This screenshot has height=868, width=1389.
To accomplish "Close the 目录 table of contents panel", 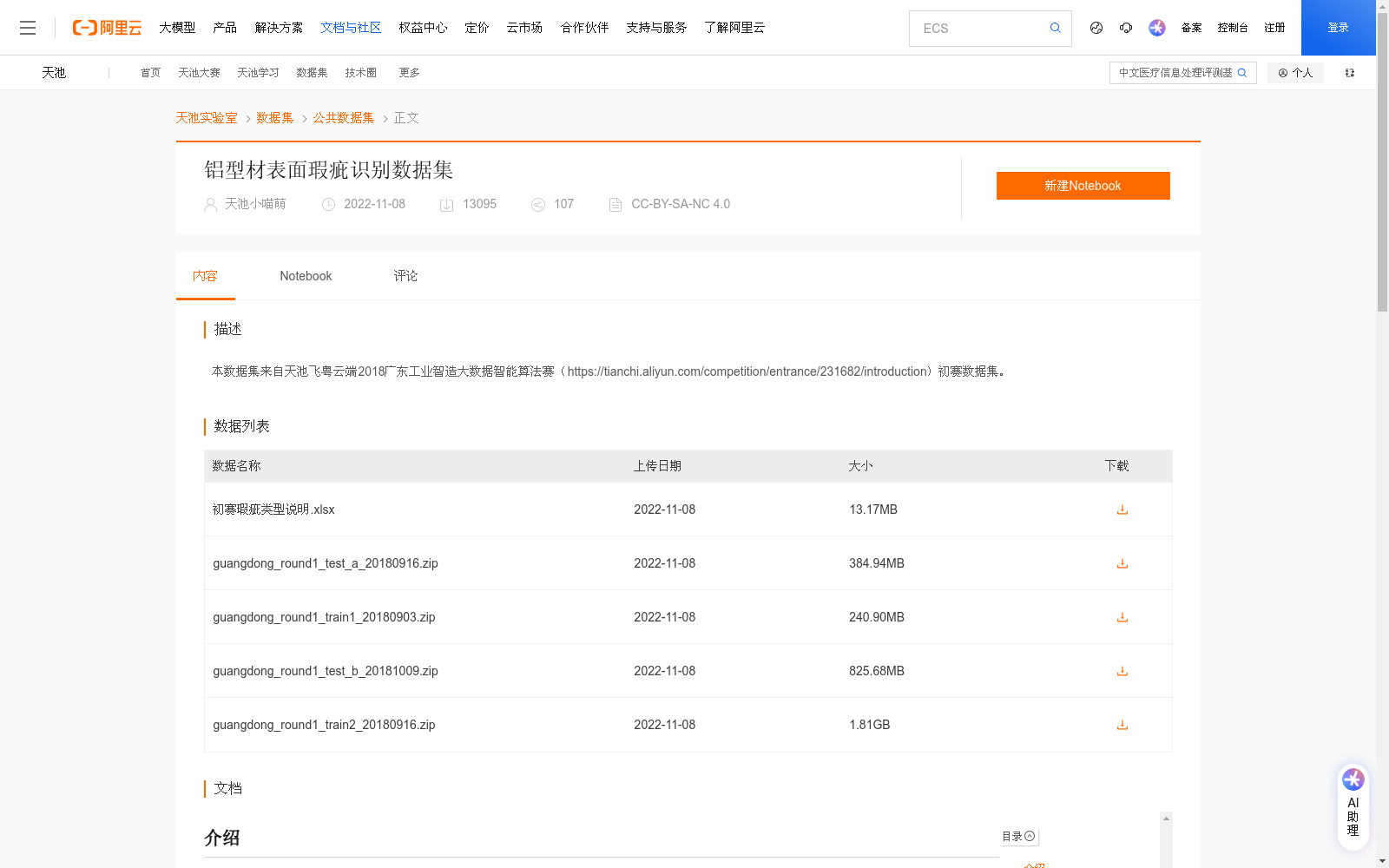I will [1030, 836].
